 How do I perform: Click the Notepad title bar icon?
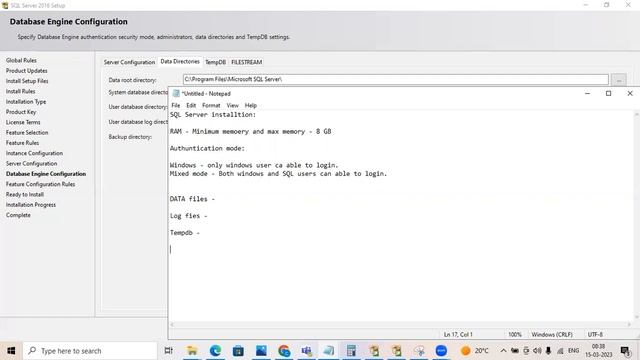pos(176,93)
